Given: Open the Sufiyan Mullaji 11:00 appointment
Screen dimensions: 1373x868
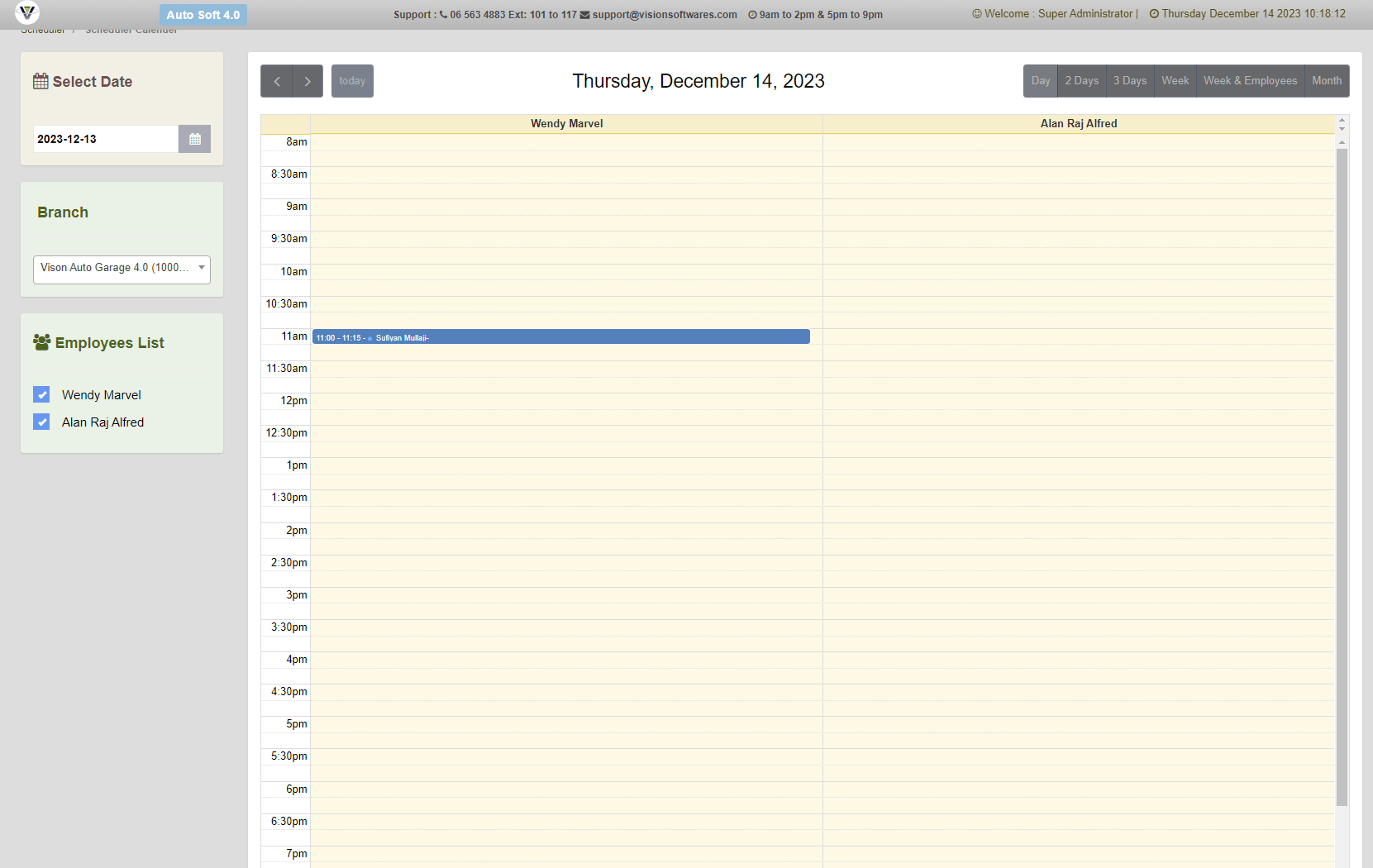Looking at the screenshot, I should [x=560, y=337].
